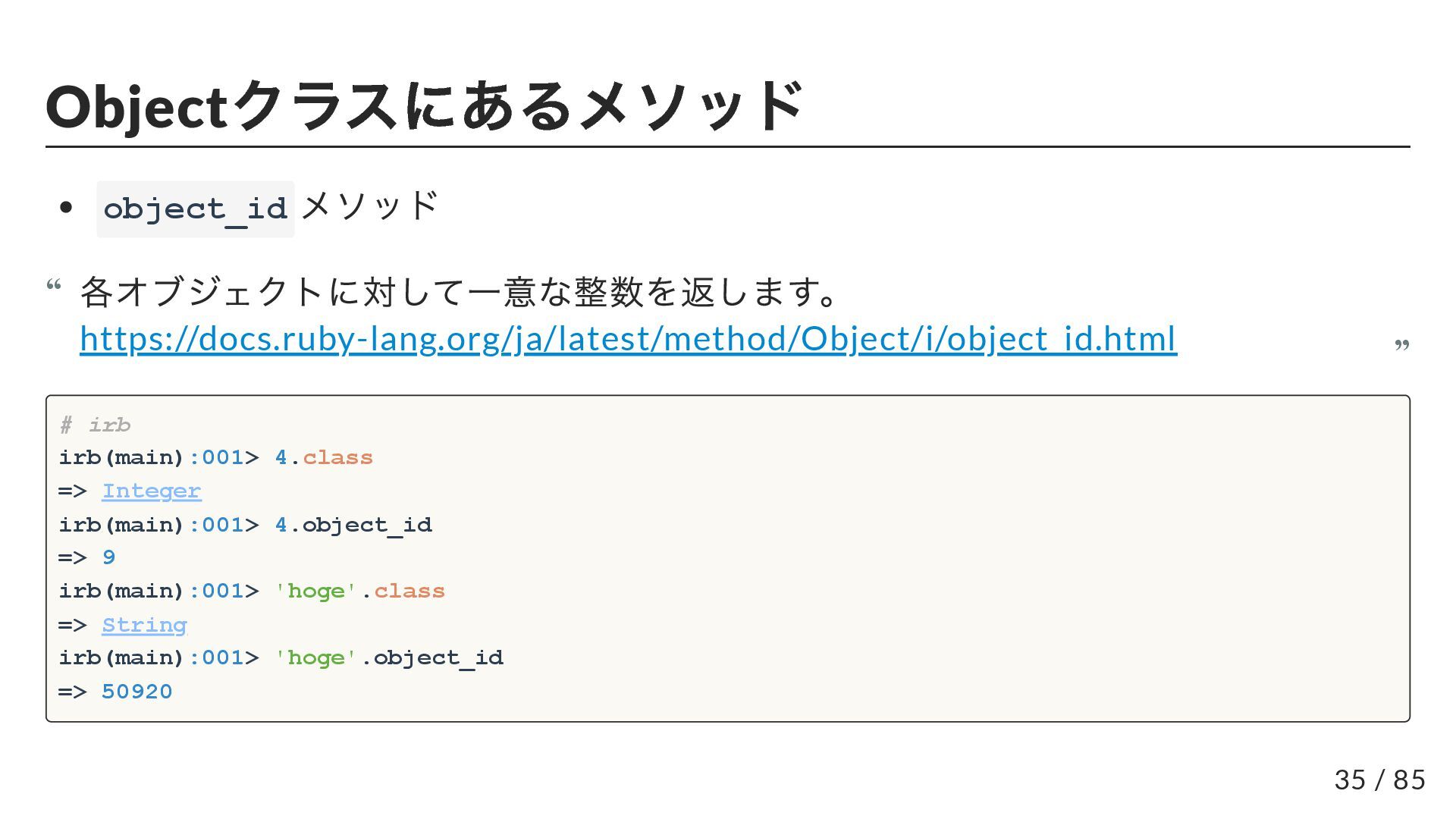1456x819 pixels.
Task: Click the '# irb' comment line
Action: pyautogui.click(x=95, y=425)
